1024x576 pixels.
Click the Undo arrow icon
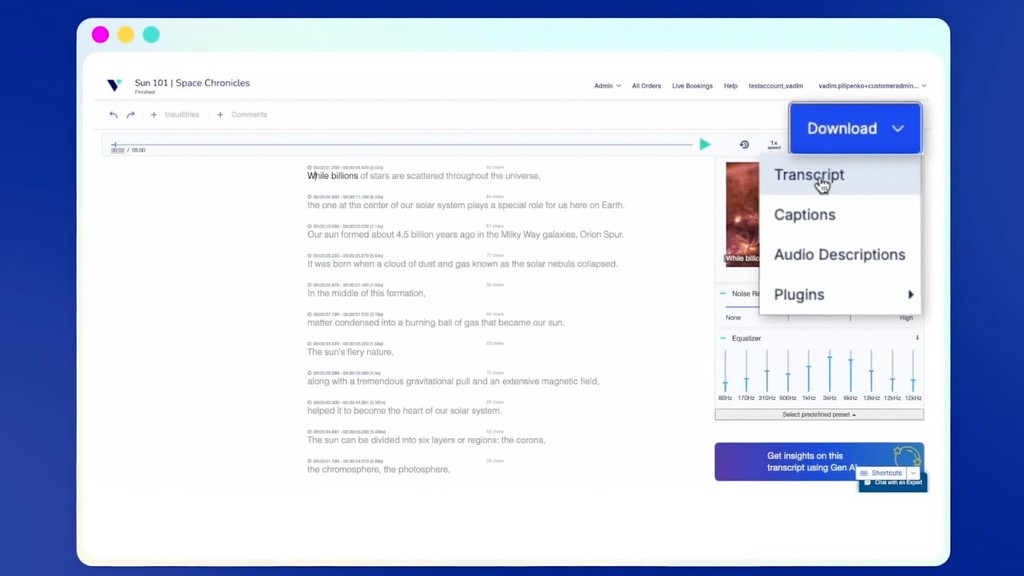113,114
